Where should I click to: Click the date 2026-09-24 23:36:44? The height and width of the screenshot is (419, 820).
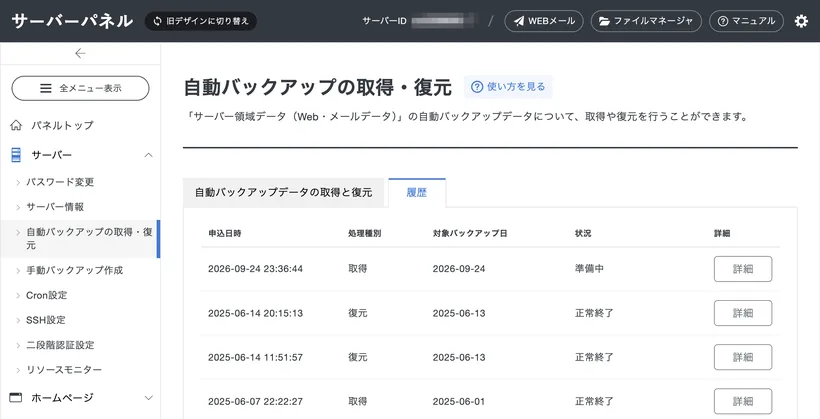pyautogui.click(x=255, y=269)
